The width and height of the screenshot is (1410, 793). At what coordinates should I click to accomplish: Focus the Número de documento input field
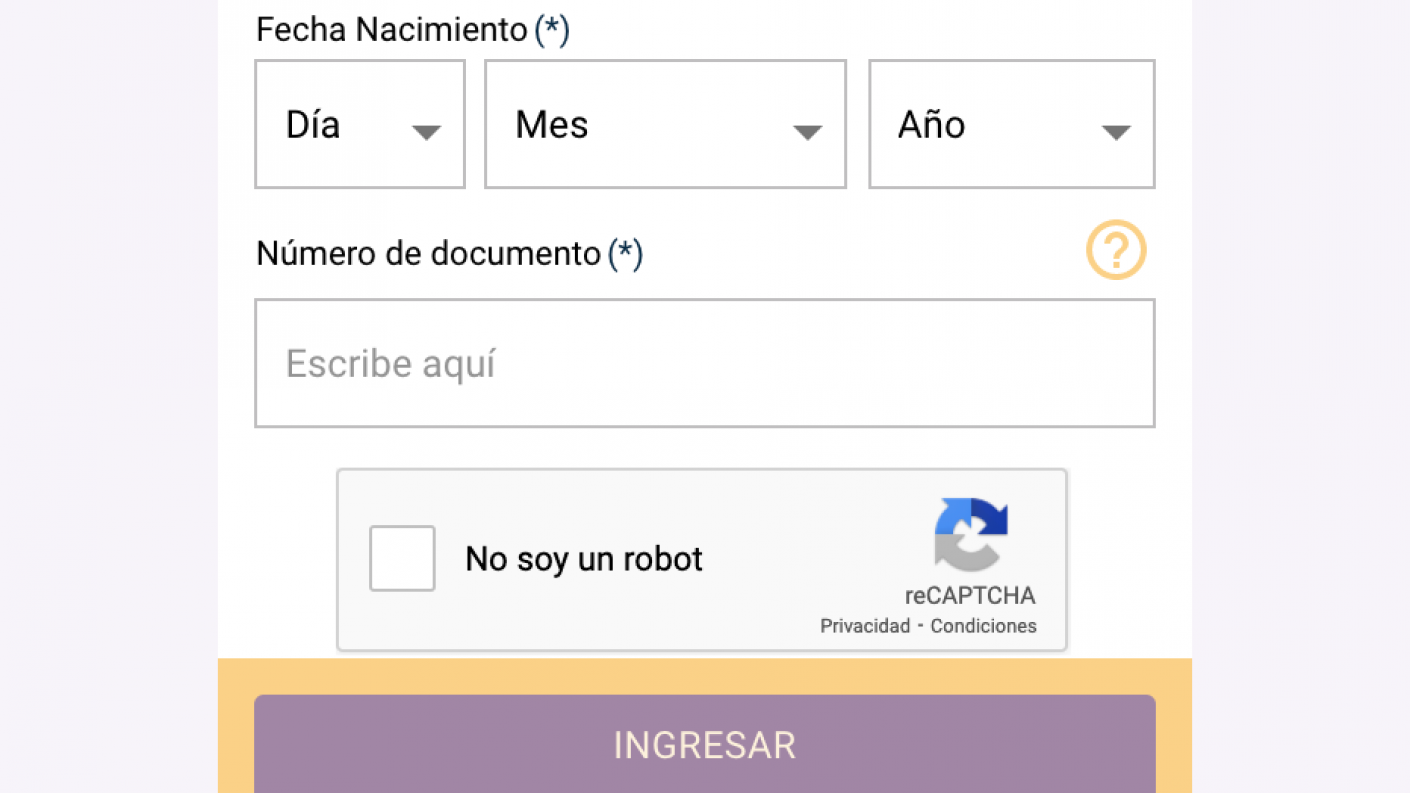pyautogui.click(x=704, y=363)
